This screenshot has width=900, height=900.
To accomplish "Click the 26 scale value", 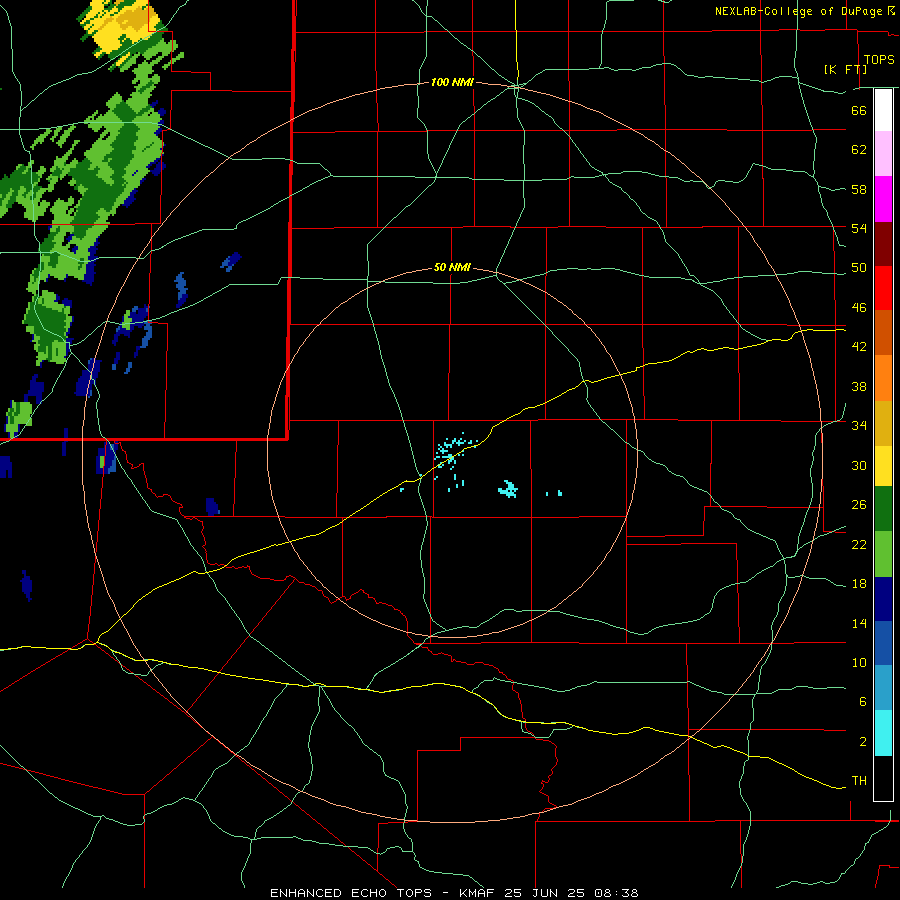I will [859, 505].
